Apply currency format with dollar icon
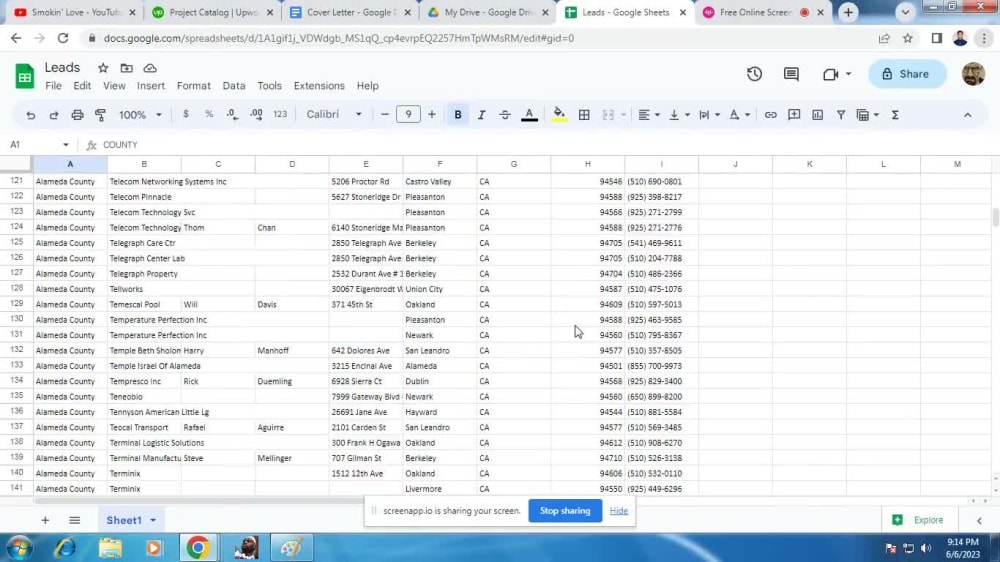 (x=186, y=115)
